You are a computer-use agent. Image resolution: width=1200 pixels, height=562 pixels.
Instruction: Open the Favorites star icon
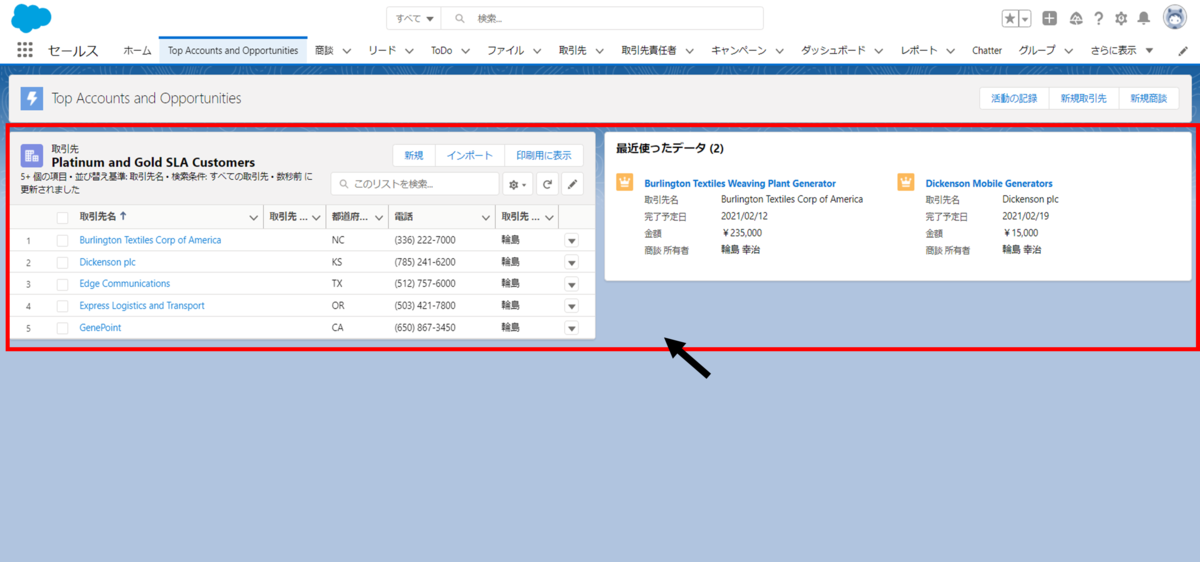pyautogui.click(x=1010, y=18)
